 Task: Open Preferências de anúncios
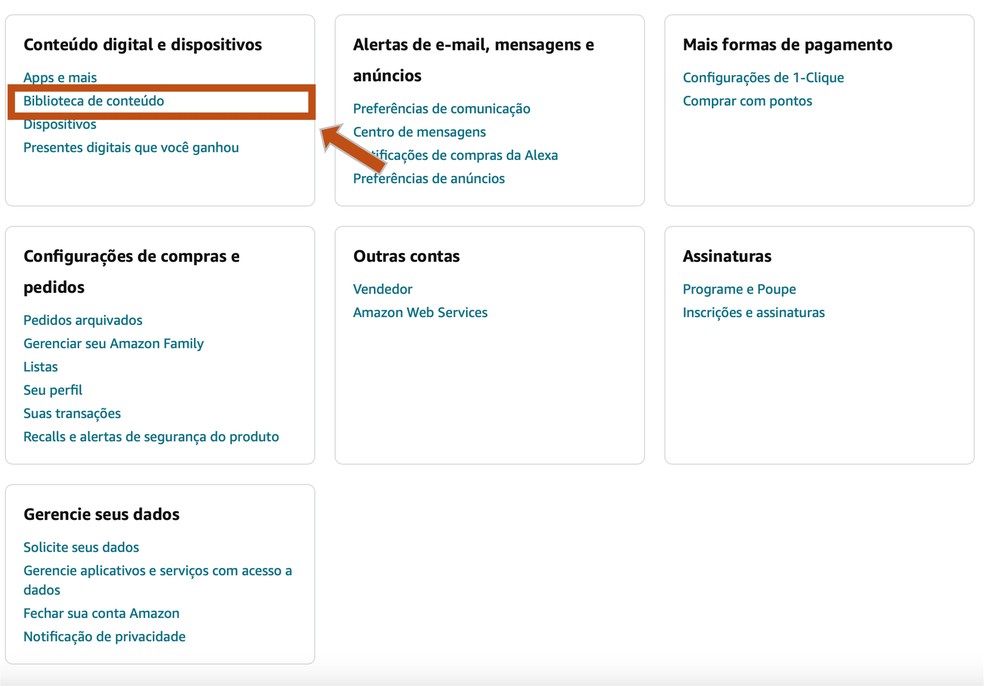(x=429, y=178)
